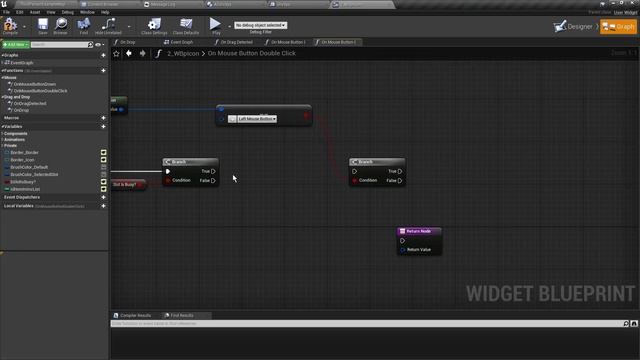Click the True output pin of Branch fed by Slot Is Busy

click(213, 171)
